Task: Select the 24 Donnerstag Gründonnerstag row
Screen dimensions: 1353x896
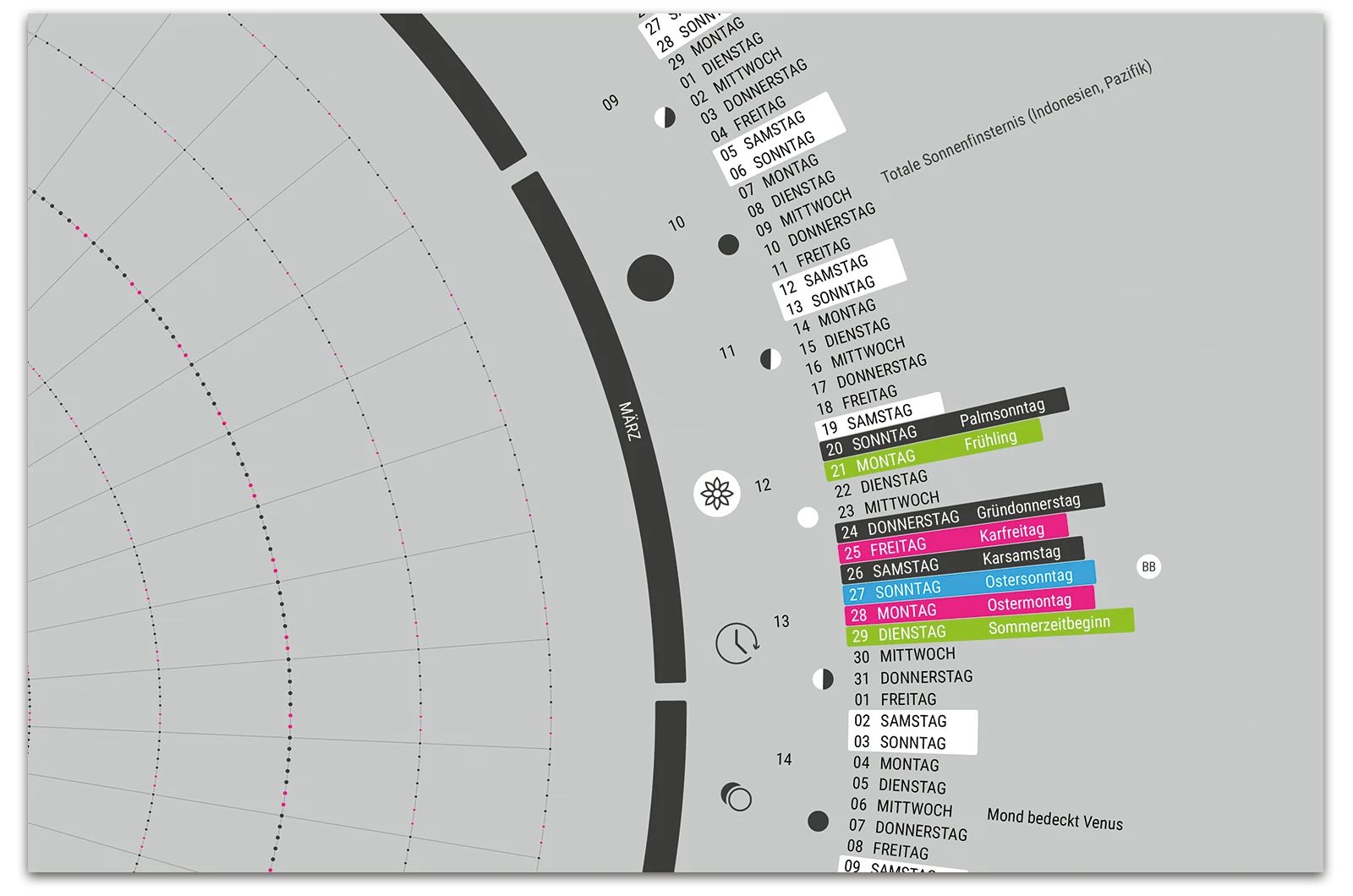Action: tap(969, 514)
